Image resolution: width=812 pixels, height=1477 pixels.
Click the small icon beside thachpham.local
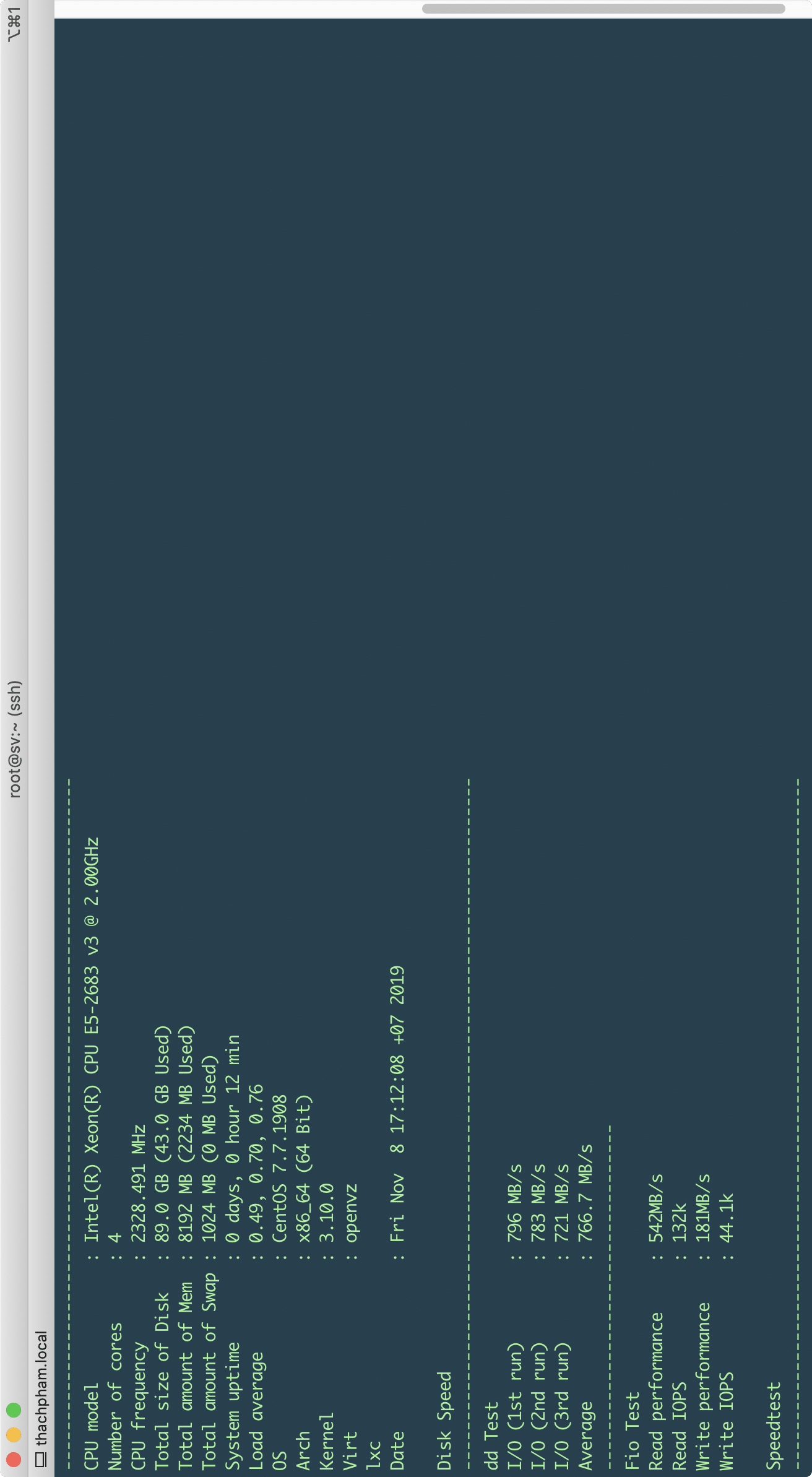tap(41, 1460)
